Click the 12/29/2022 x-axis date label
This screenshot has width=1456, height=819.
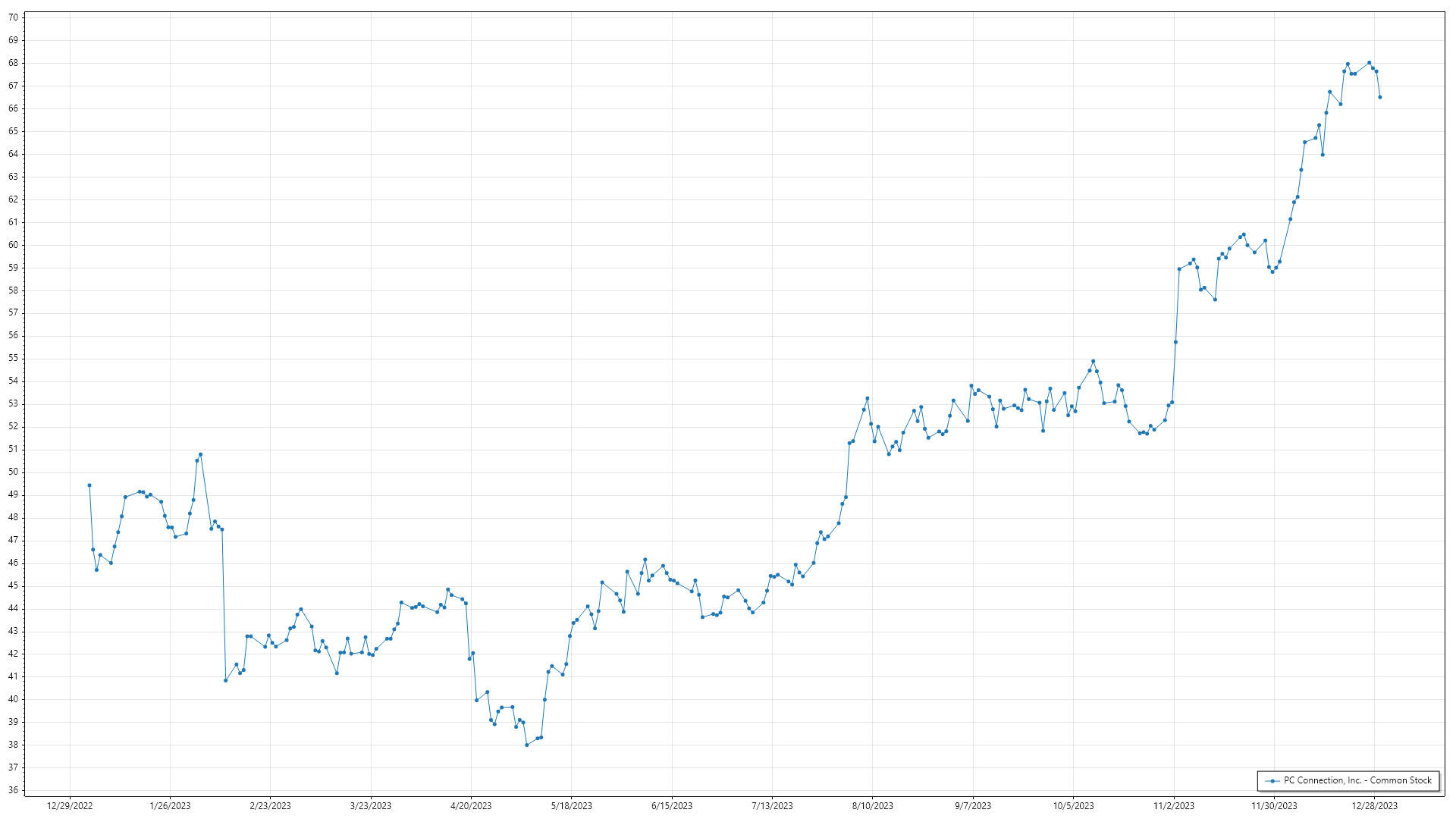tap(70, 806)
